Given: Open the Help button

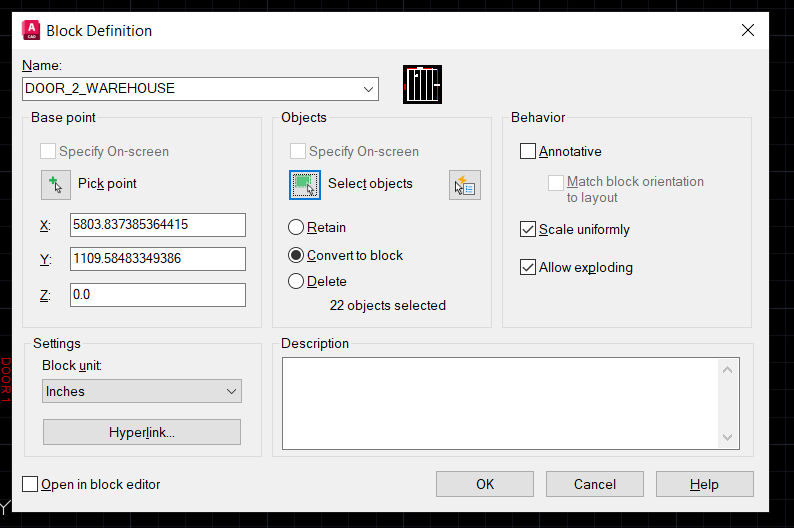Looking at the screenshot, I should click(704, 484).
